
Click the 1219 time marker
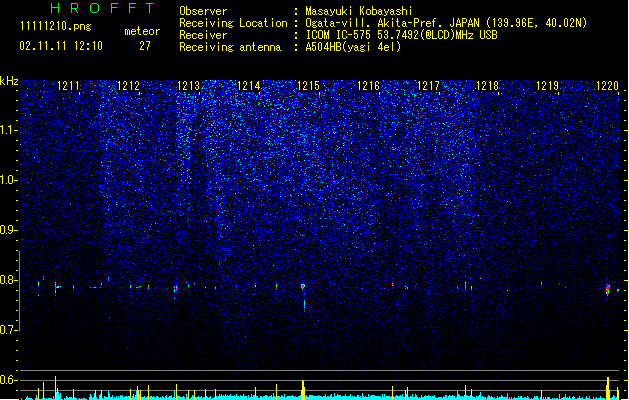(548, 86)
